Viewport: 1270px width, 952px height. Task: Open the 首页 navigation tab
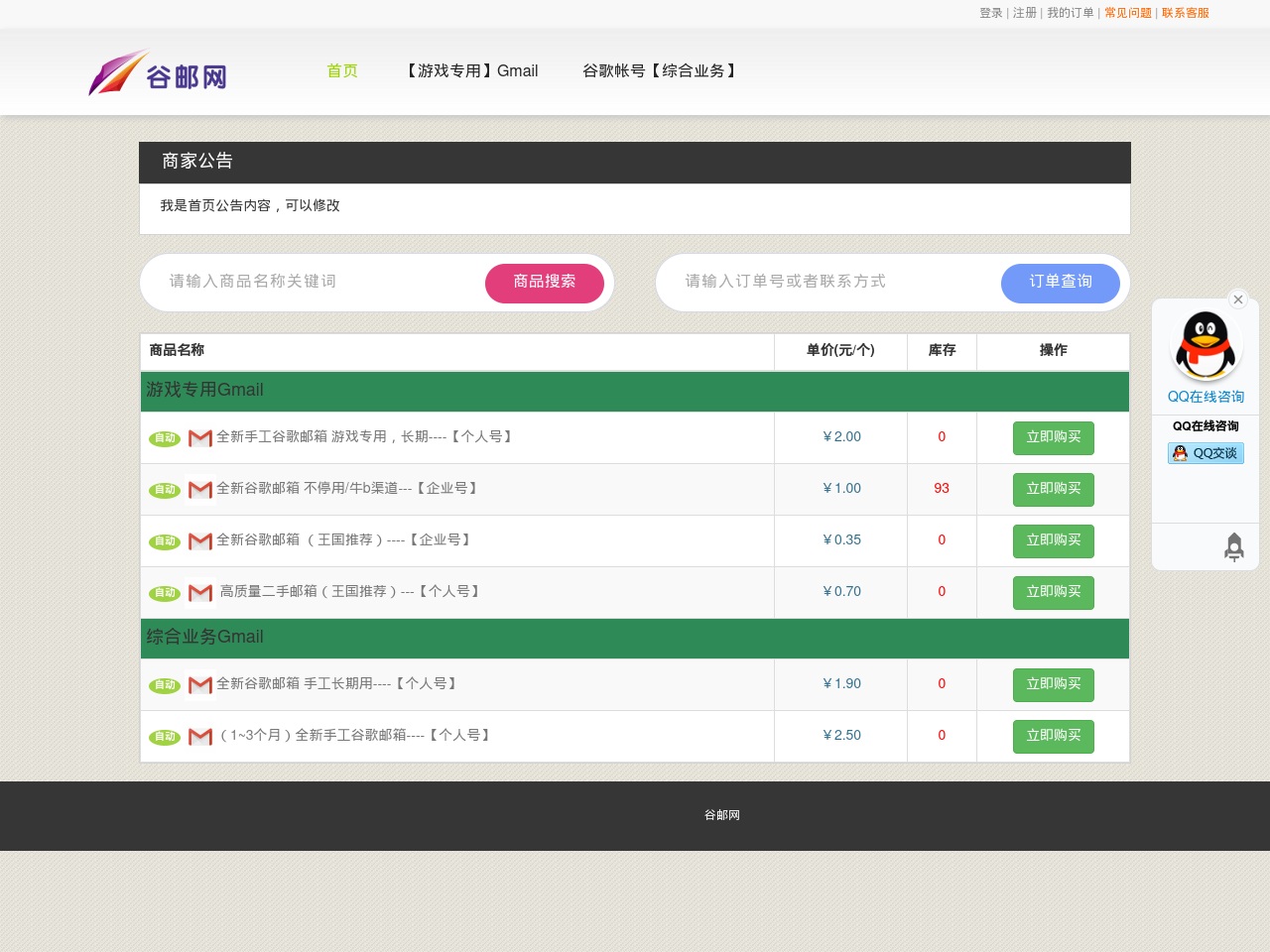[x=342, y=71]
